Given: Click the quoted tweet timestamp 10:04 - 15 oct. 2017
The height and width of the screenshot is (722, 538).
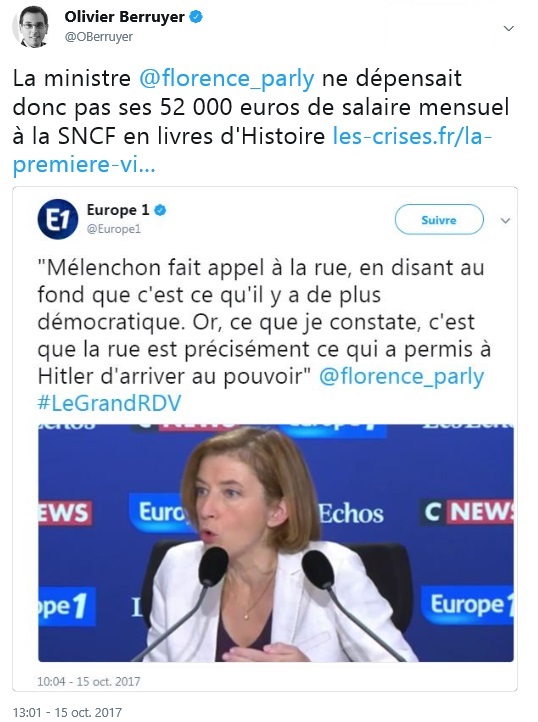Looking at the screenshot, I should click(x=88, y=681).
